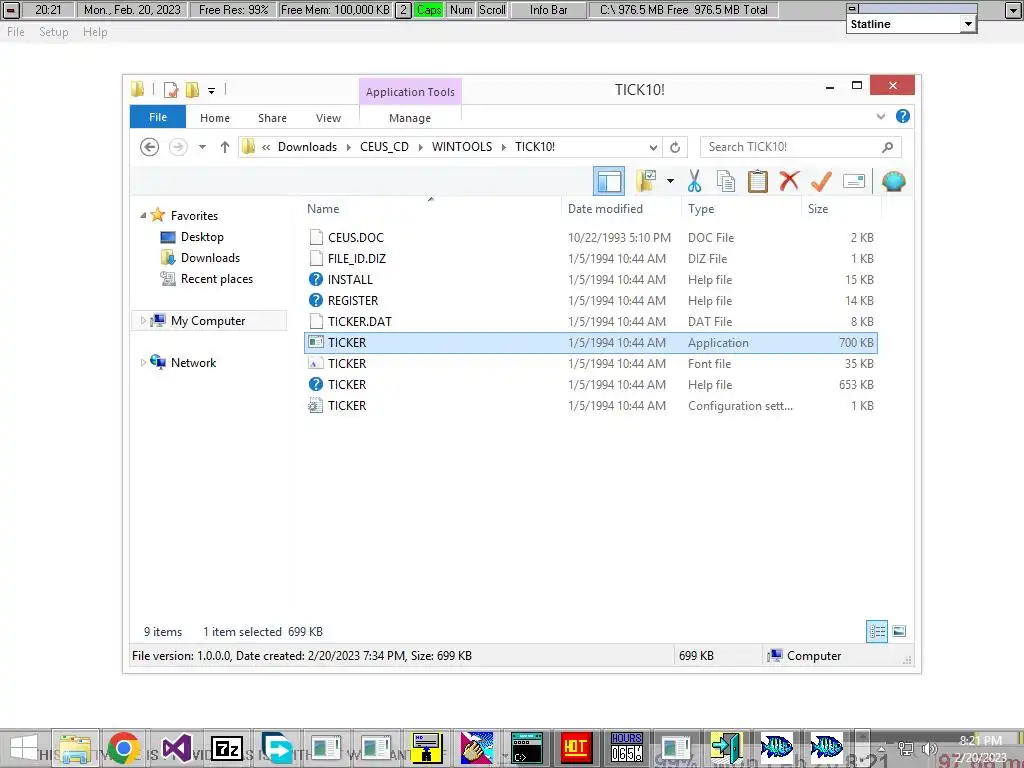Click the envelope E-mail icon
The height and width of the screenshot is (768, 1024).
point(854,181)
